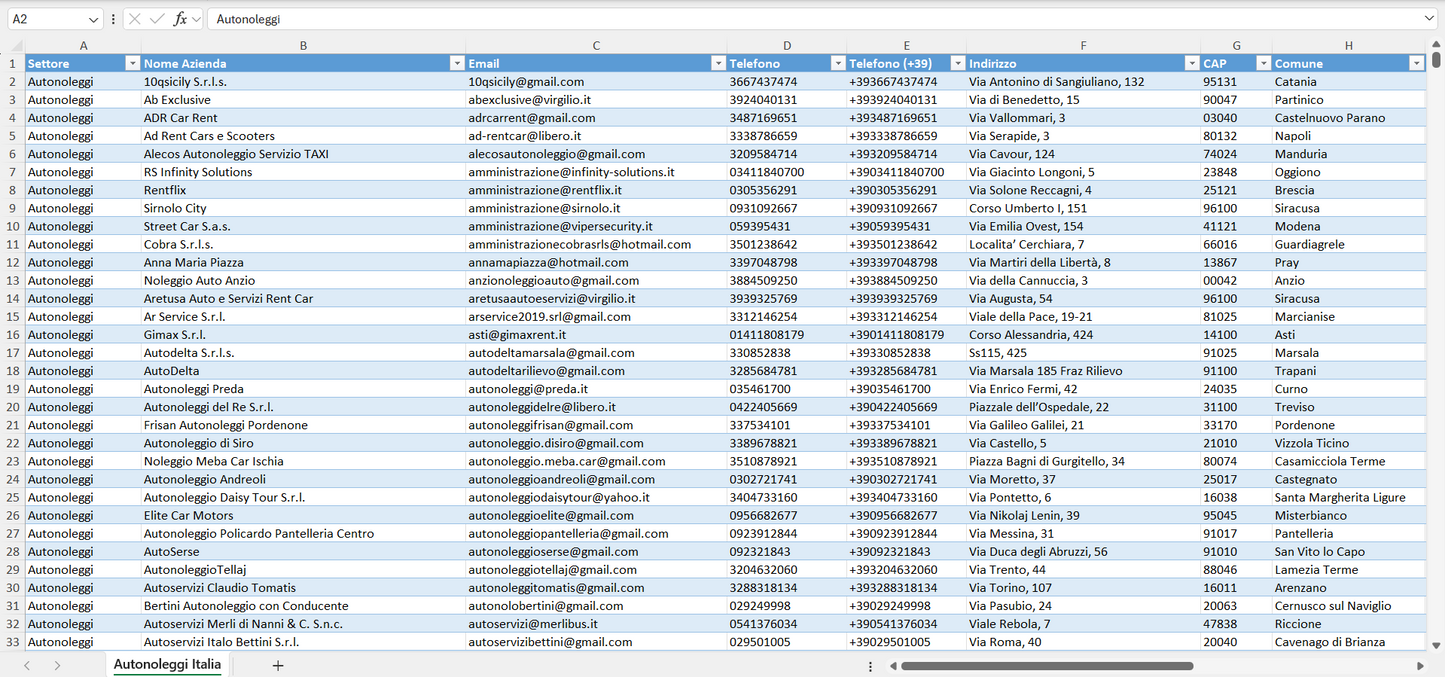Click the Cancel entry X icon
The image size is (1445, 677).
pyautogui.click(x=135, y=19)
